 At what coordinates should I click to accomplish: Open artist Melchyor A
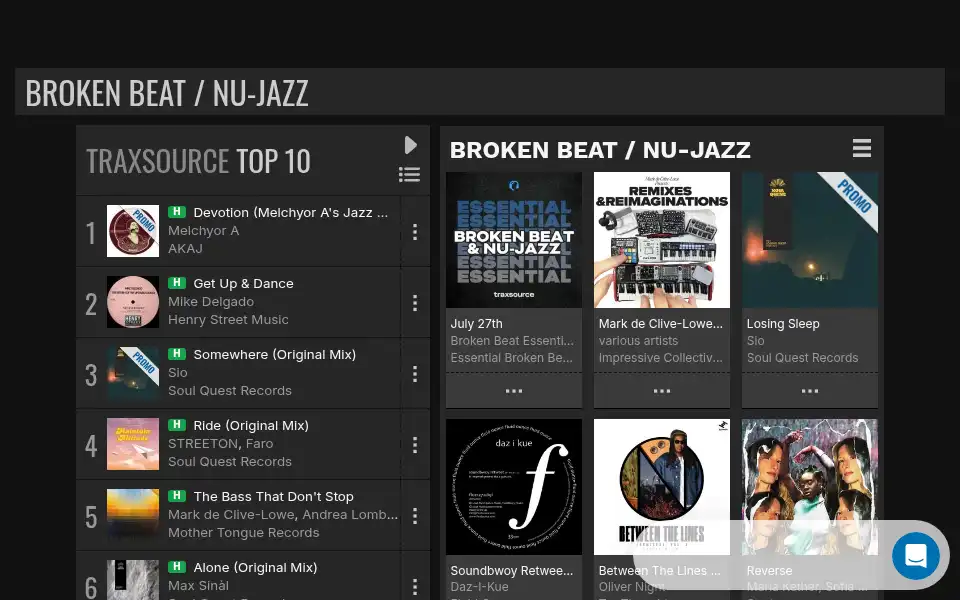(x=204, y=231)
